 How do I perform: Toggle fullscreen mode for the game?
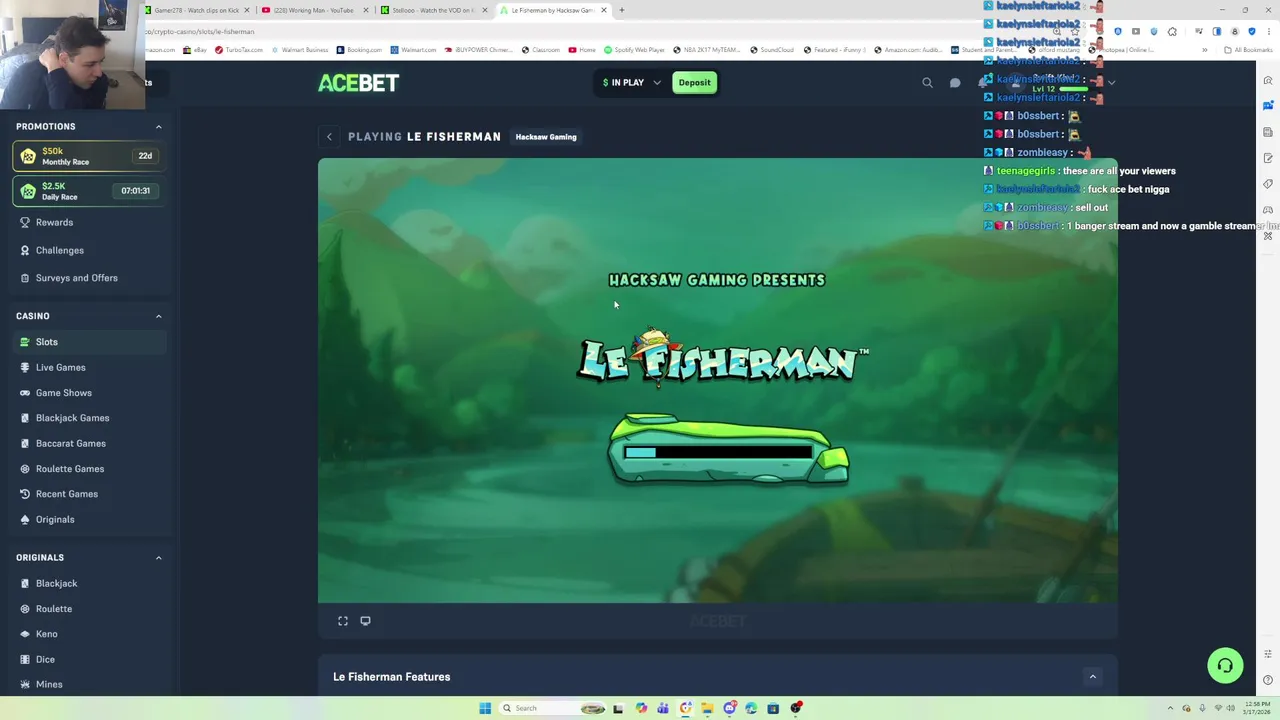(343, 621)
